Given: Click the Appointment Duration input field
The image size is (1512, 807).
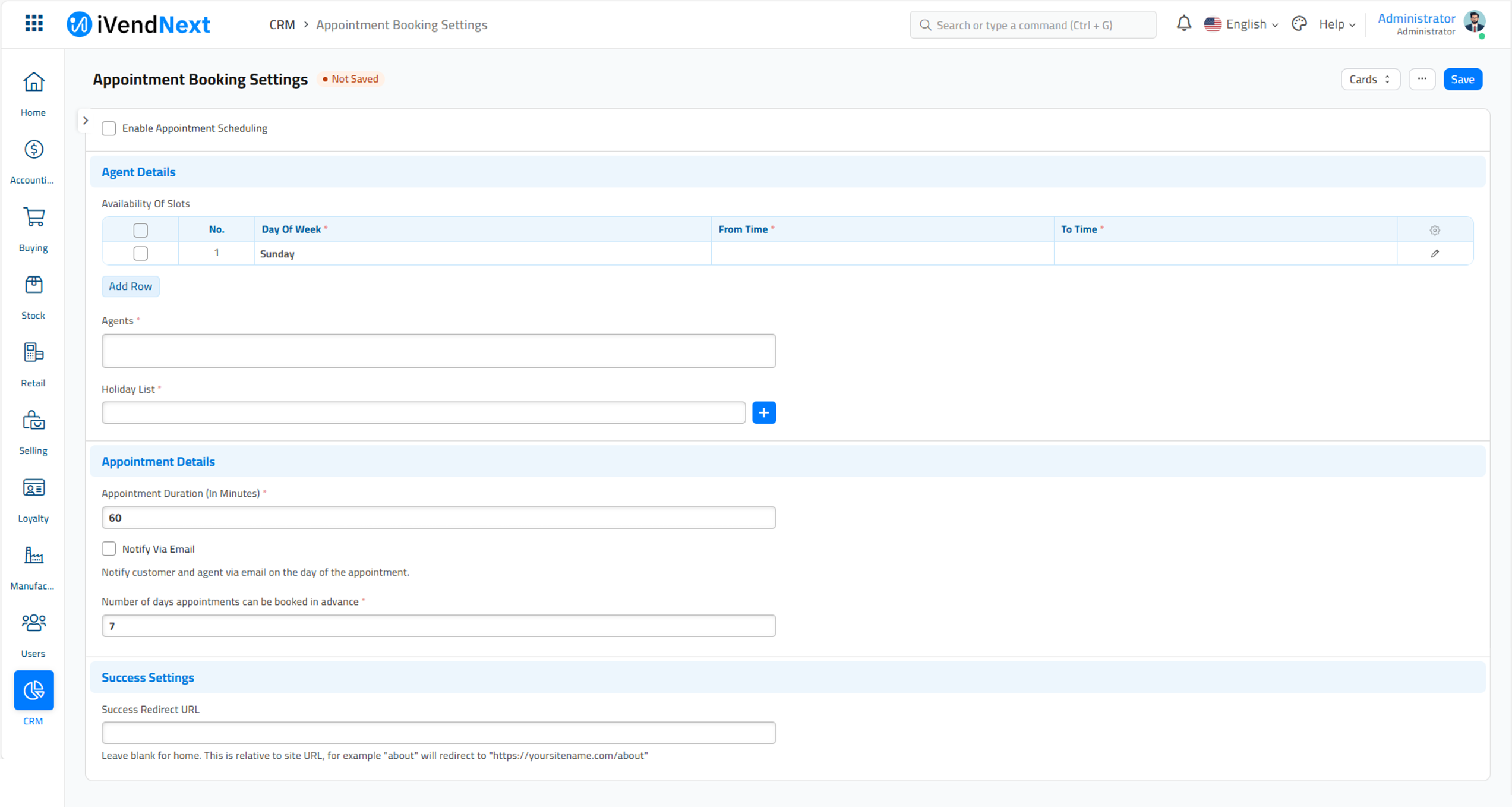Looking at the screenshot, I should pyautogui.click(x=438, y=517).
